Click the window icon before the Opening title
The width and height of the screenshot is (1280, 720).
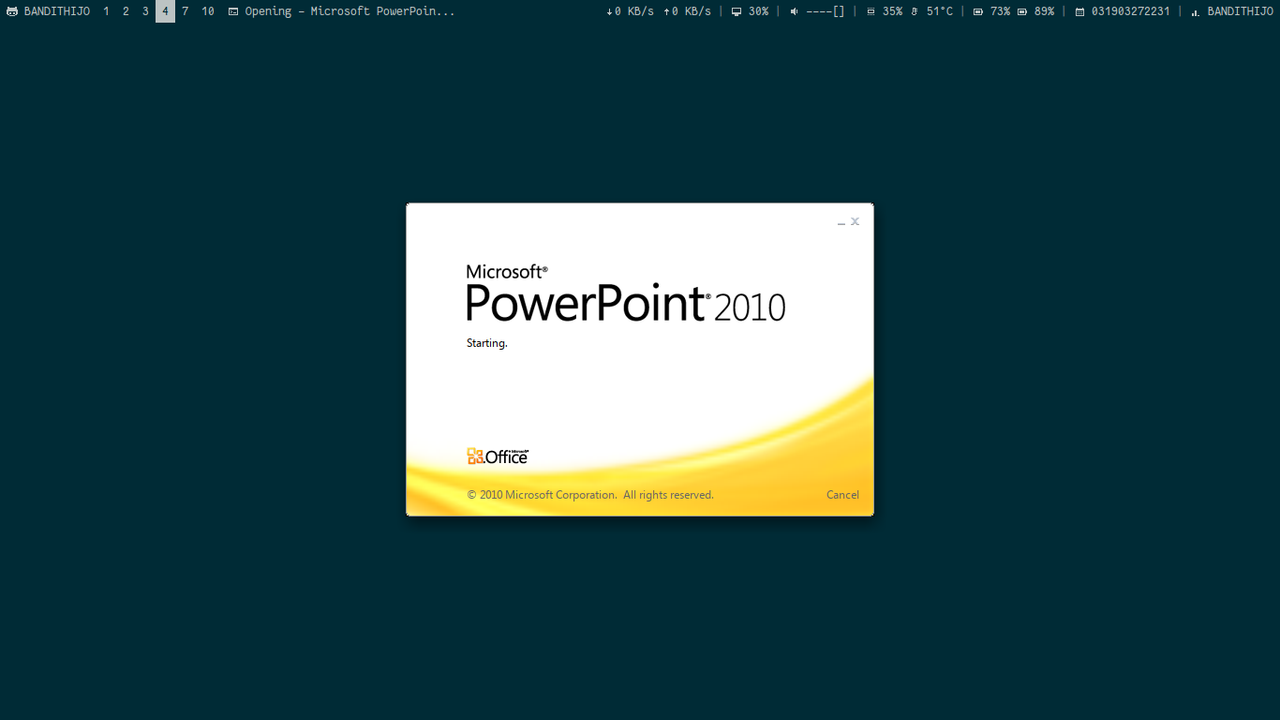[233, 11]
